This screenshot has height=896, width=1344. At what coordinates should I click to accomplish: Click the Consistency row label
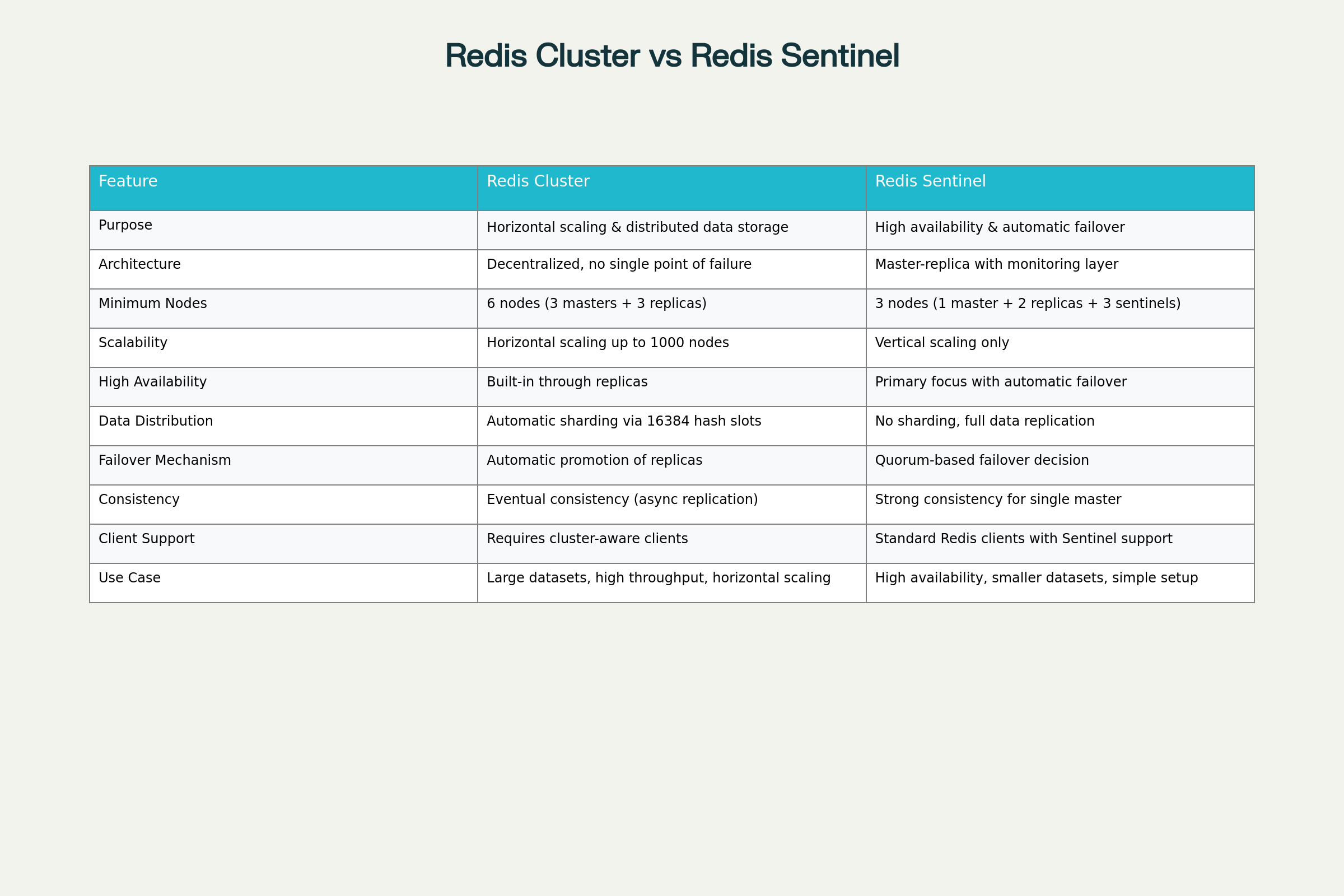click(x=139, y=500)
